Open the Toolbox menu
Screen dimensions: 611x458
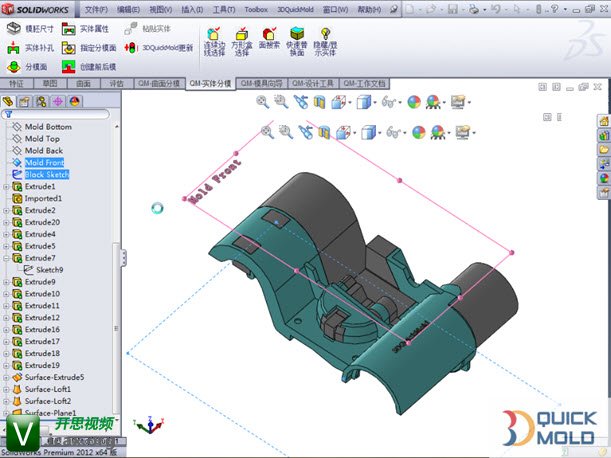click(x=258, y=8)
